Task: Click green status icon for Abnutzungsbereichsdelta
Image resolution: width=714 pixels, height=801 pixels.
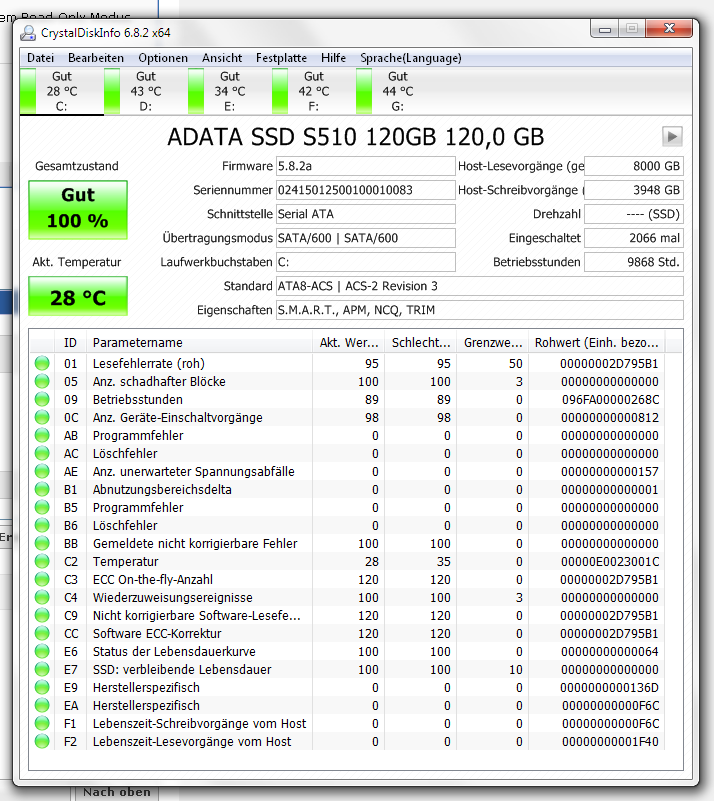Action: pos(42,489)
